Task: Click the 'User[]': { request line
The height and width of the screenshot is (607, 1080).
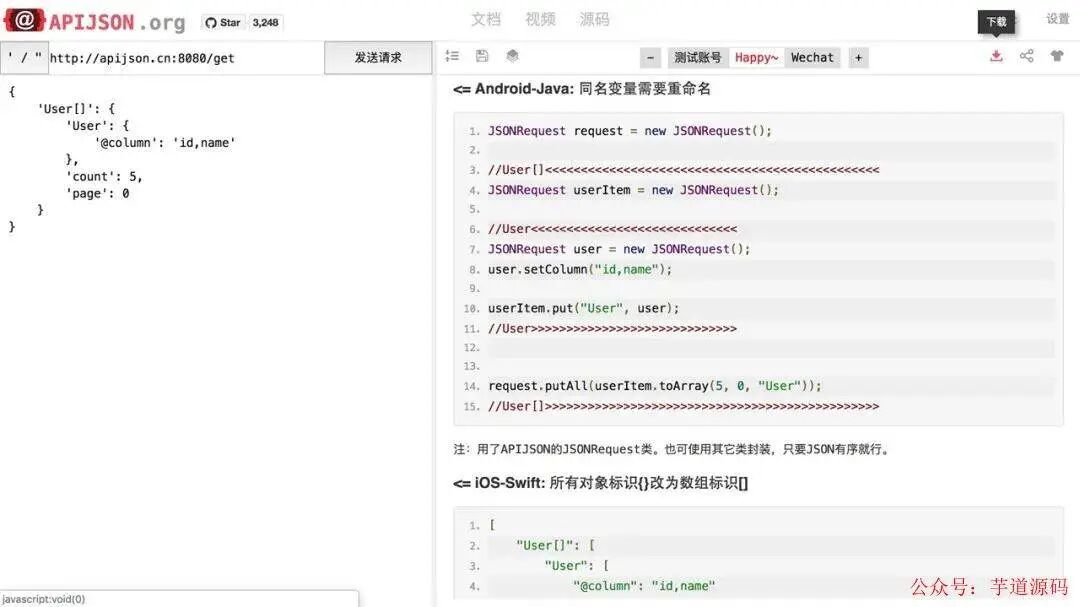Action: pyautogui.click(x=76, y=109)
